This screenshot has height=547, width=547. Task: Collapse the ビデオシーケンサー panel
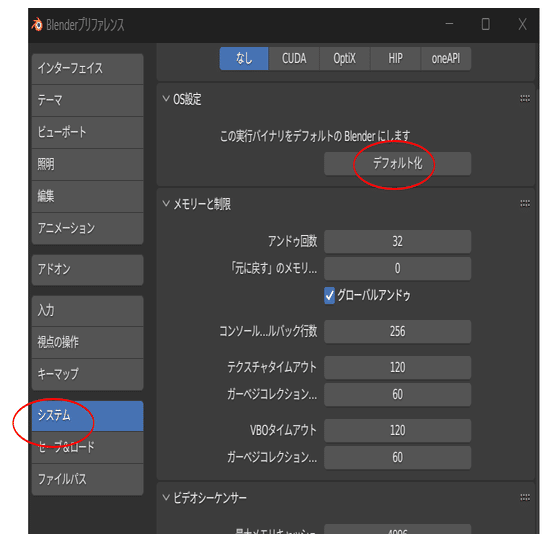[x=166, y=497]
